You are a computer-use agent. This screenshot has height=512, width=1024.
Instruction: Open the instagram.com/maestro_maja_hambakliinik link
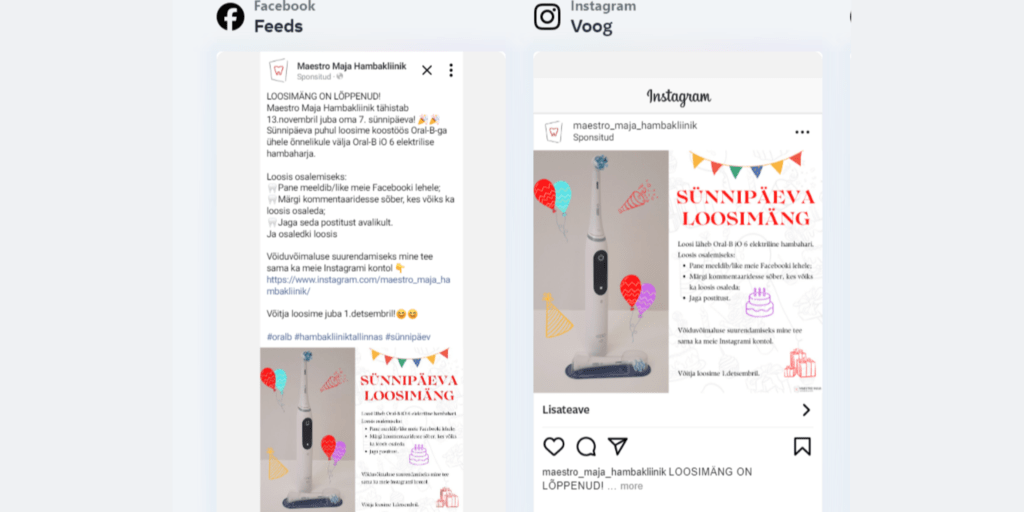[359, 285]
